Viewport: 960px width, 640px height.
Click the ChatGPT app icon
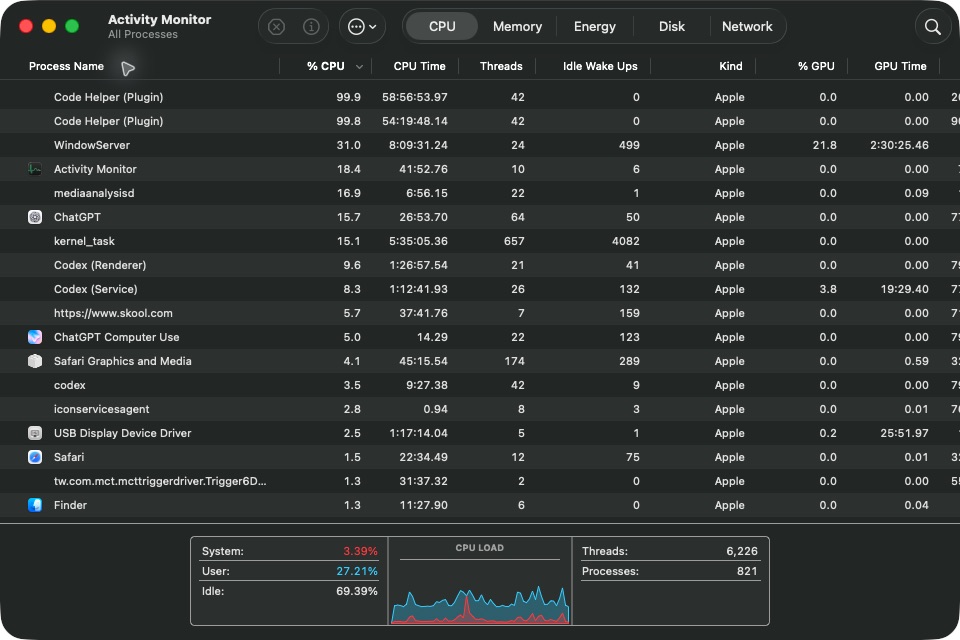coord(35,217)
